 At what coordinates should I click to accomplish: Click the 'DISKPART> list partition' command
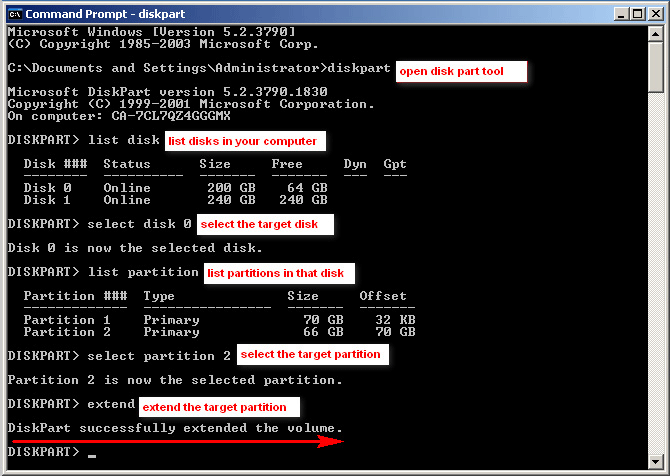point(103,272)
